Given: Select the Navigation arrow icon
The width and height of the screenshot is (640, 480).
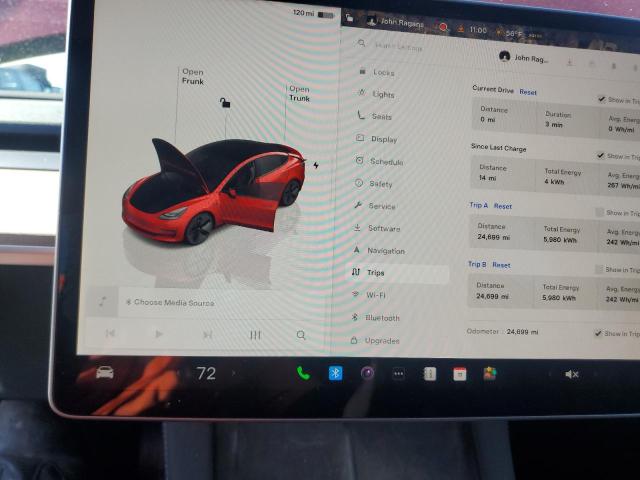Looking at the screenshot, I should click(x=357, y=250).
